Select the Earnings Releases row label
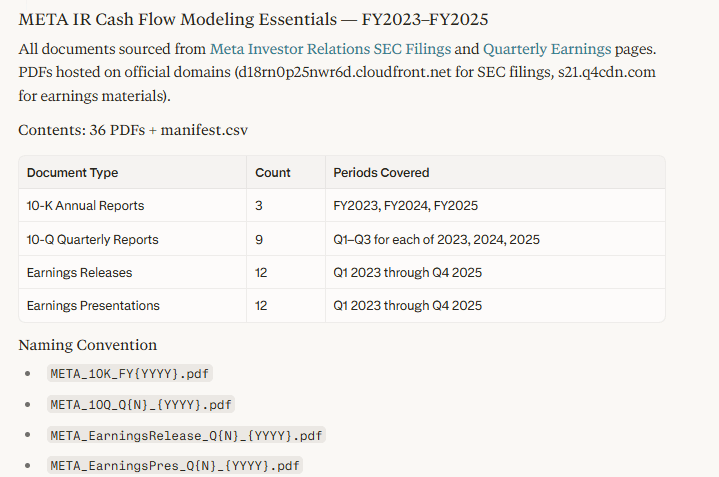Viewport: 719px width, 477px height. pyautogui.click(x=79, y=272)
